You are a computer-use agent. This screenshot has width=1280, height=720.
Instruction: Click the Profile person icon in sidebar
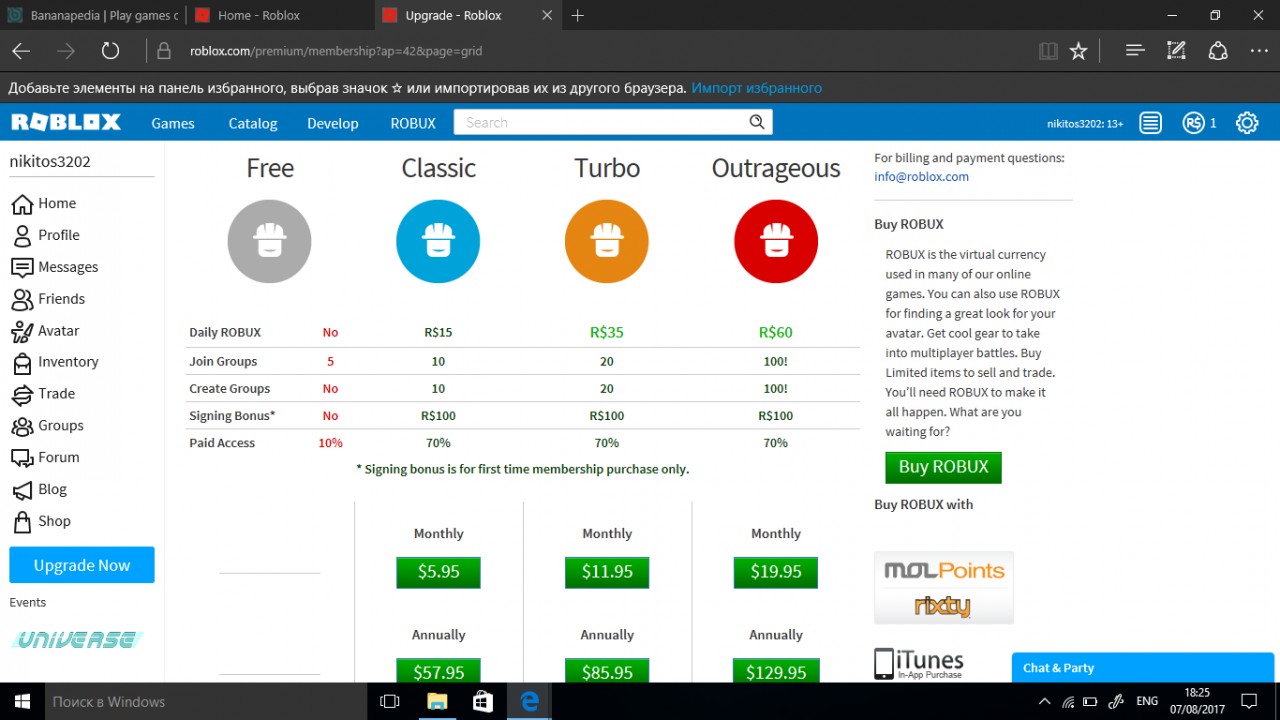click(22, 236)
